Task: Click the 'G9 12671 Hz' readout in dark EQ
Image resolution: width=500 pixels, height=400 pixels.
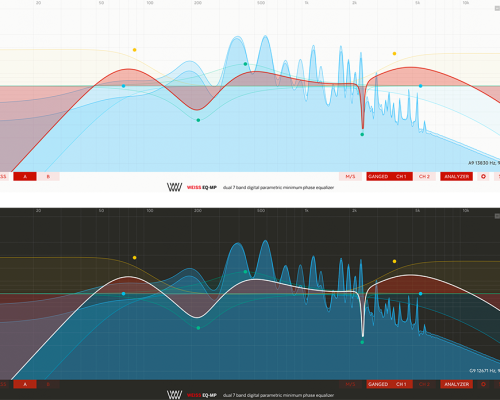Action: click(x=485, y=371)
